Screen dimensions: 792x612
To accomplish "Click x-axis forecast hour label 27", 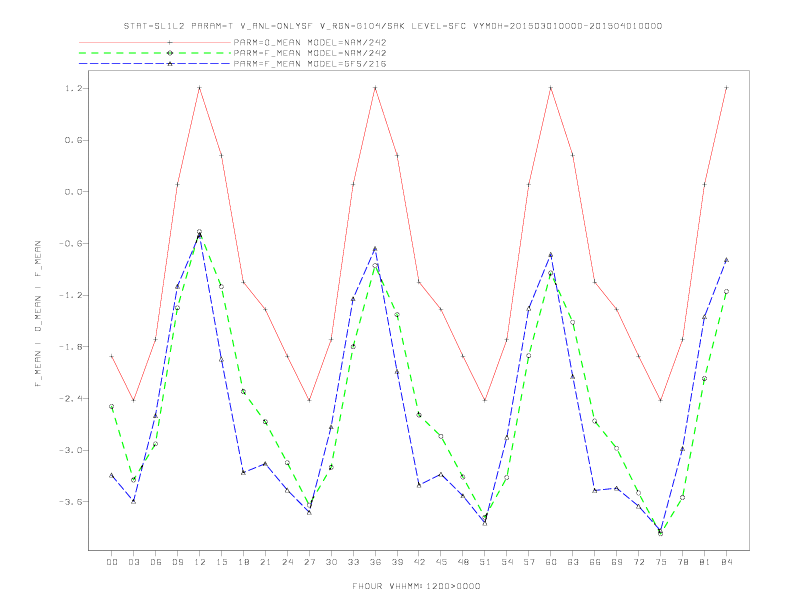I will (x=309, y=562).
